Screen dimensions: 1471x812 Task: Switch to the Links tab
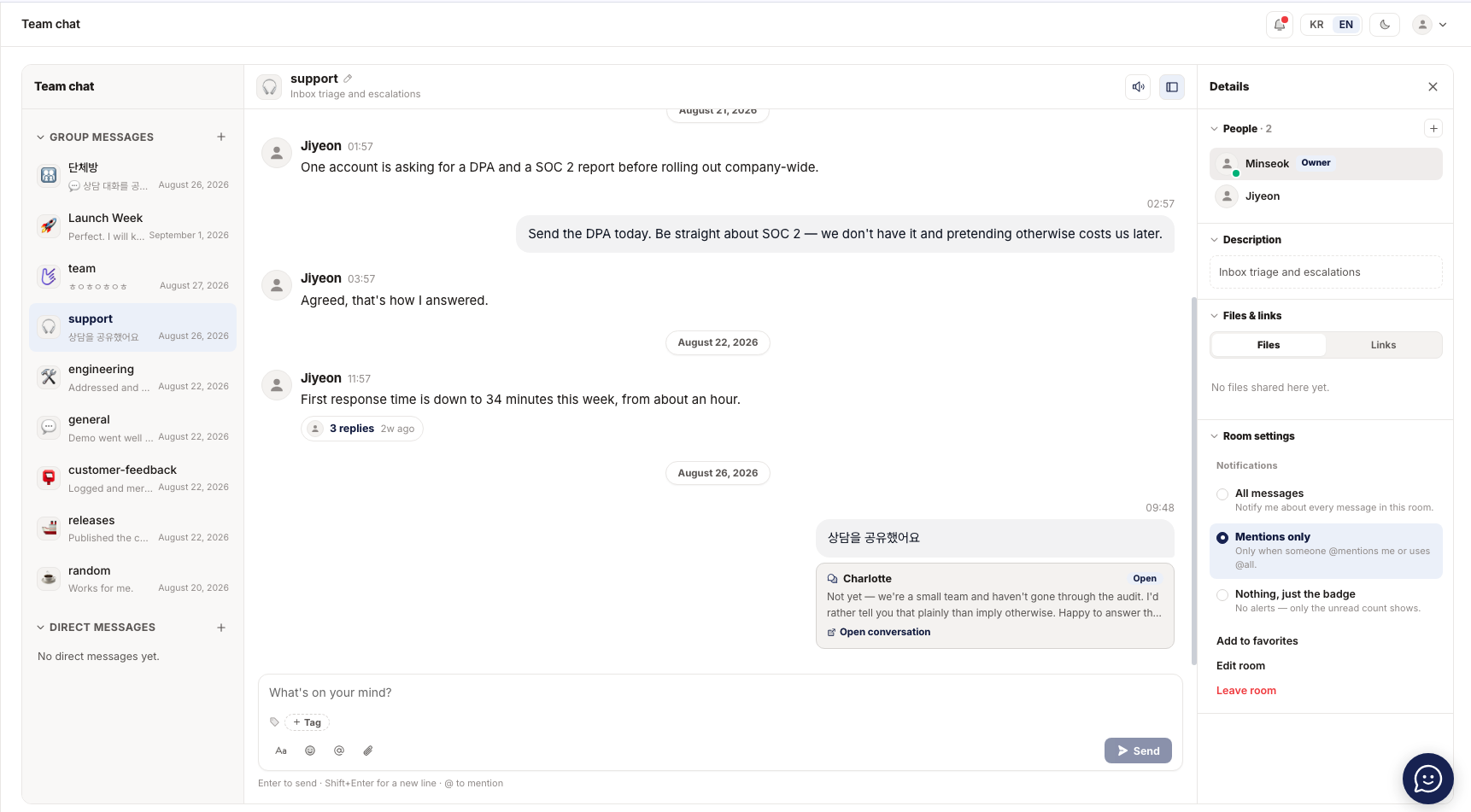click(x=1383, y=345)
